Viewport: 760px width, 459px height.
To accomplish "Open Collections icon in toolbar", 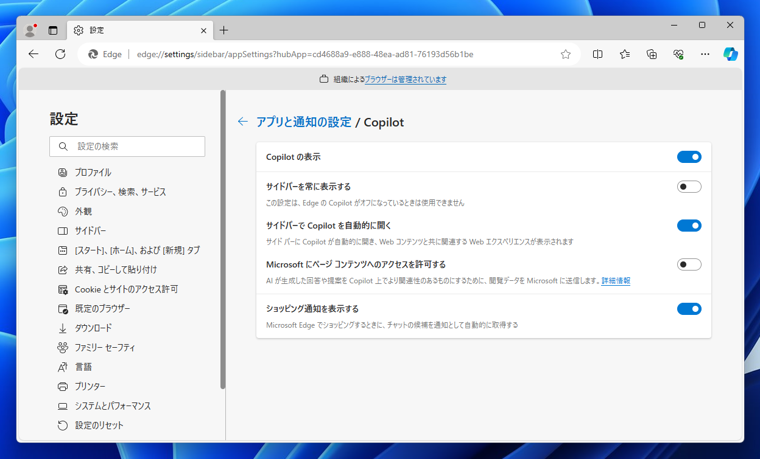I will point(652,54).
